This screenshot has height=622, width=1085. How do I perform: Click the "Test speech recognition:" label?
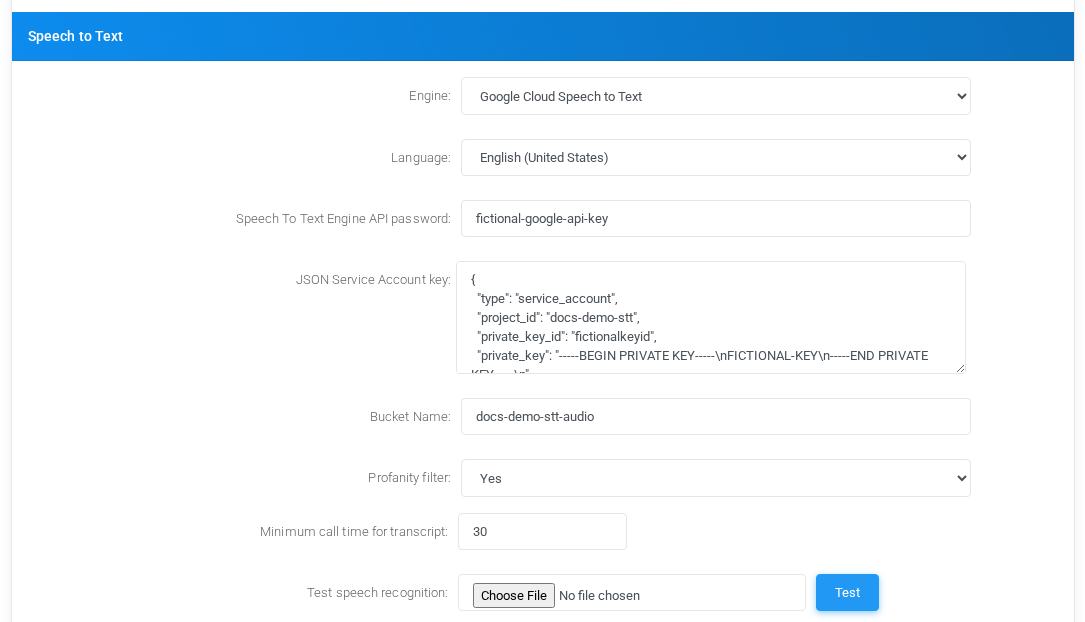click(x=377, y=592)
